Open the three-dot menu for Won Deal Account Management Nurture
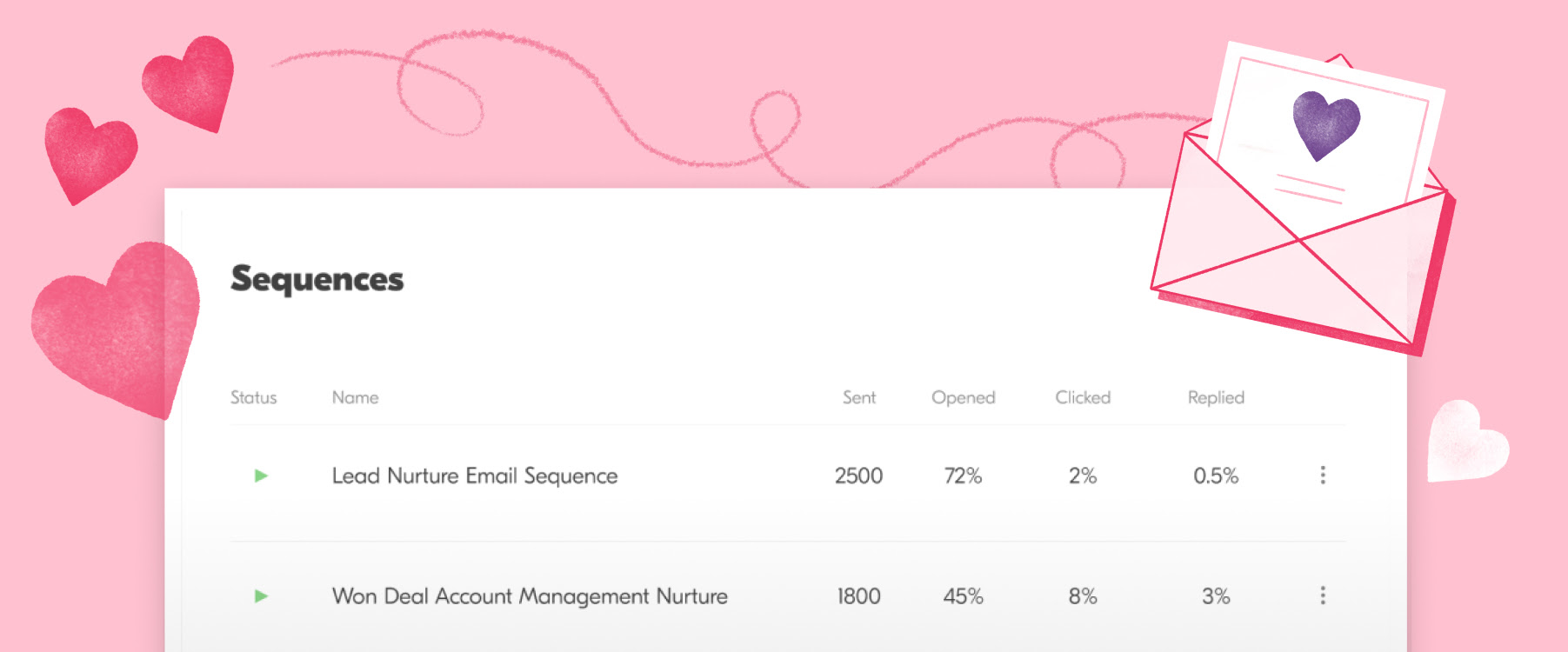This screenshot has height=652, width=1568. 1323,595
